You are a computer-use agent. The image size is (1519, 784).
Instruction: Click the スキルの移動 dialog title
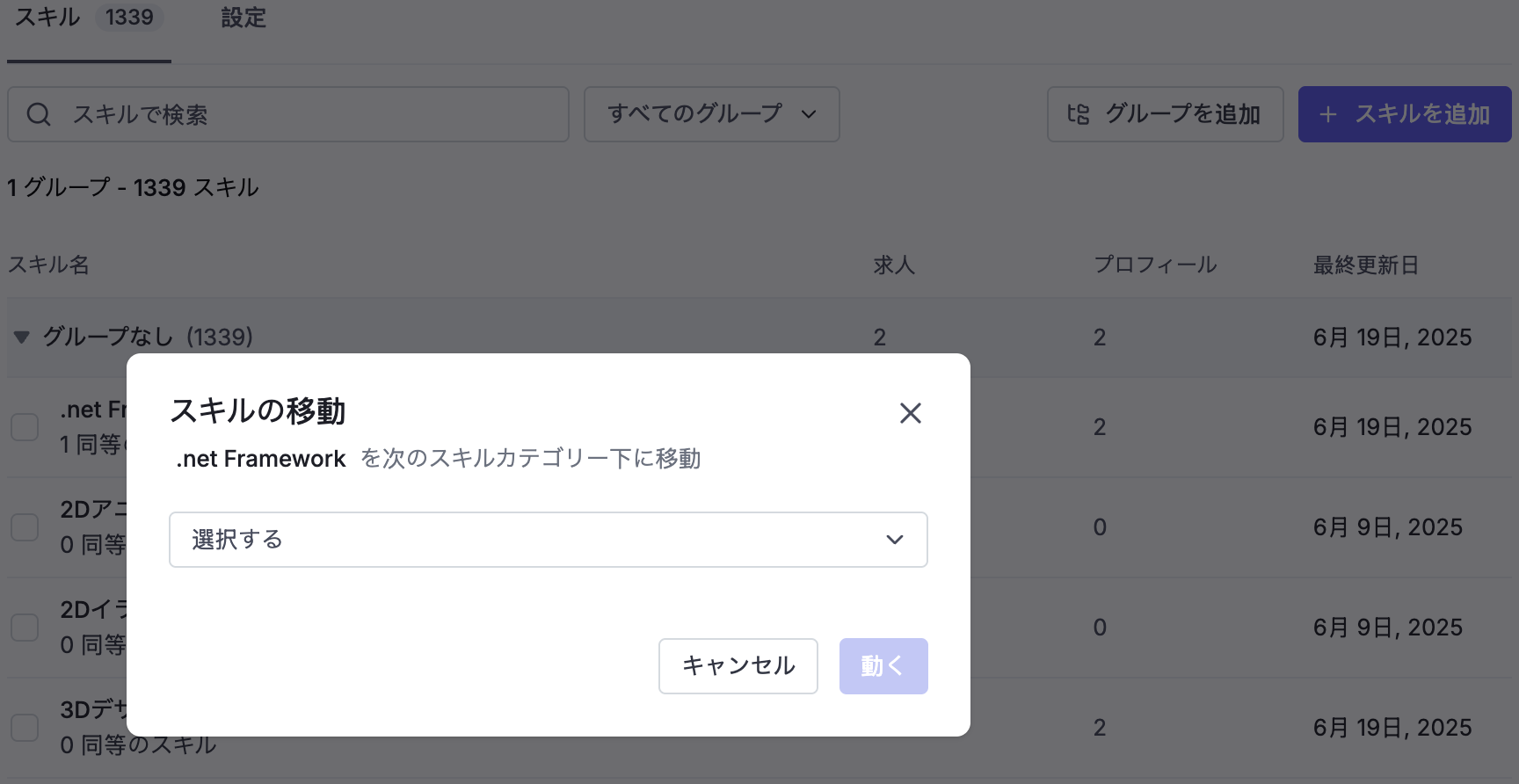click(258, 410)
